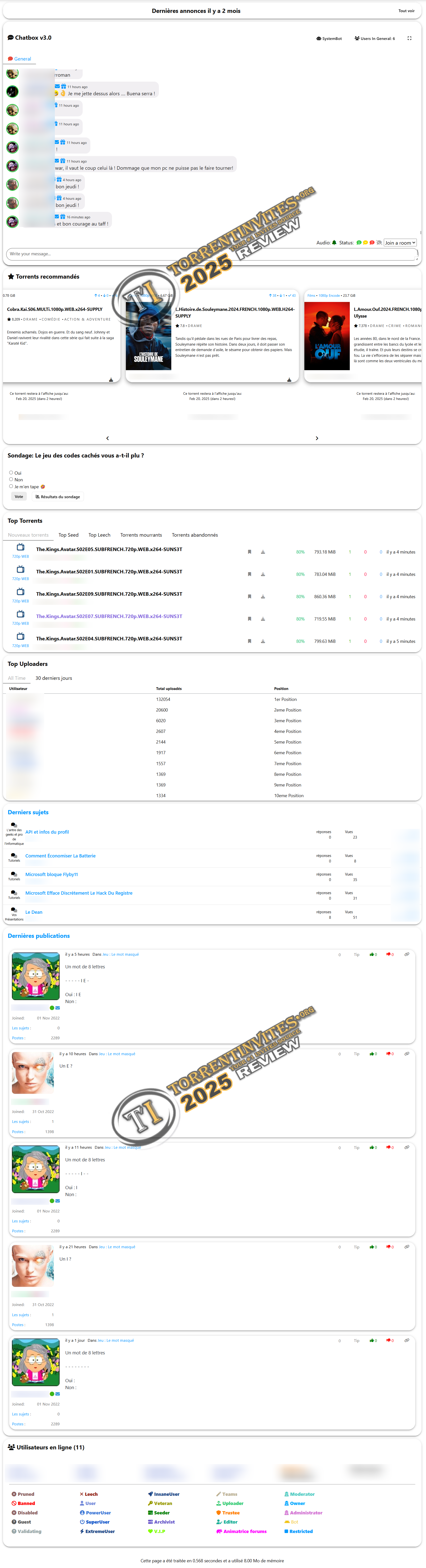This screenshot has width=426, height=1568.
Task: Select poll answer Oui
Action: pos(11,472)
